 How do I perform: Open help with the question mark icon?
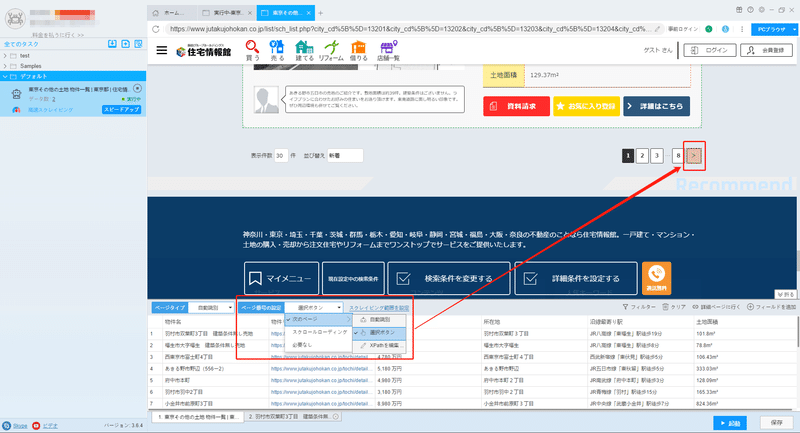pos(750,10)
